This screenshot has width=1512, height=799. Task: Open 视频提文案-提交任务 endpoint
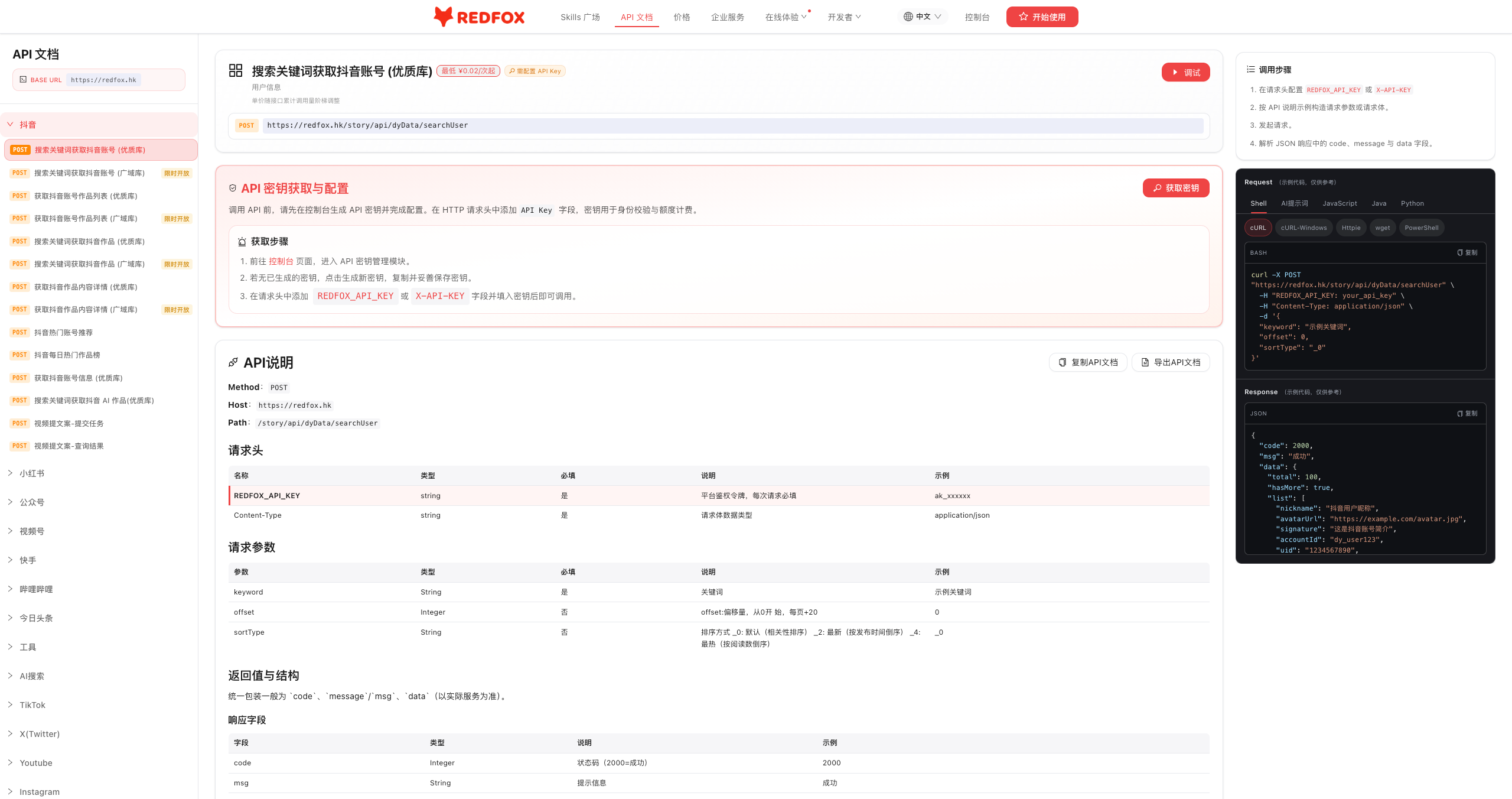click(100, 423)
